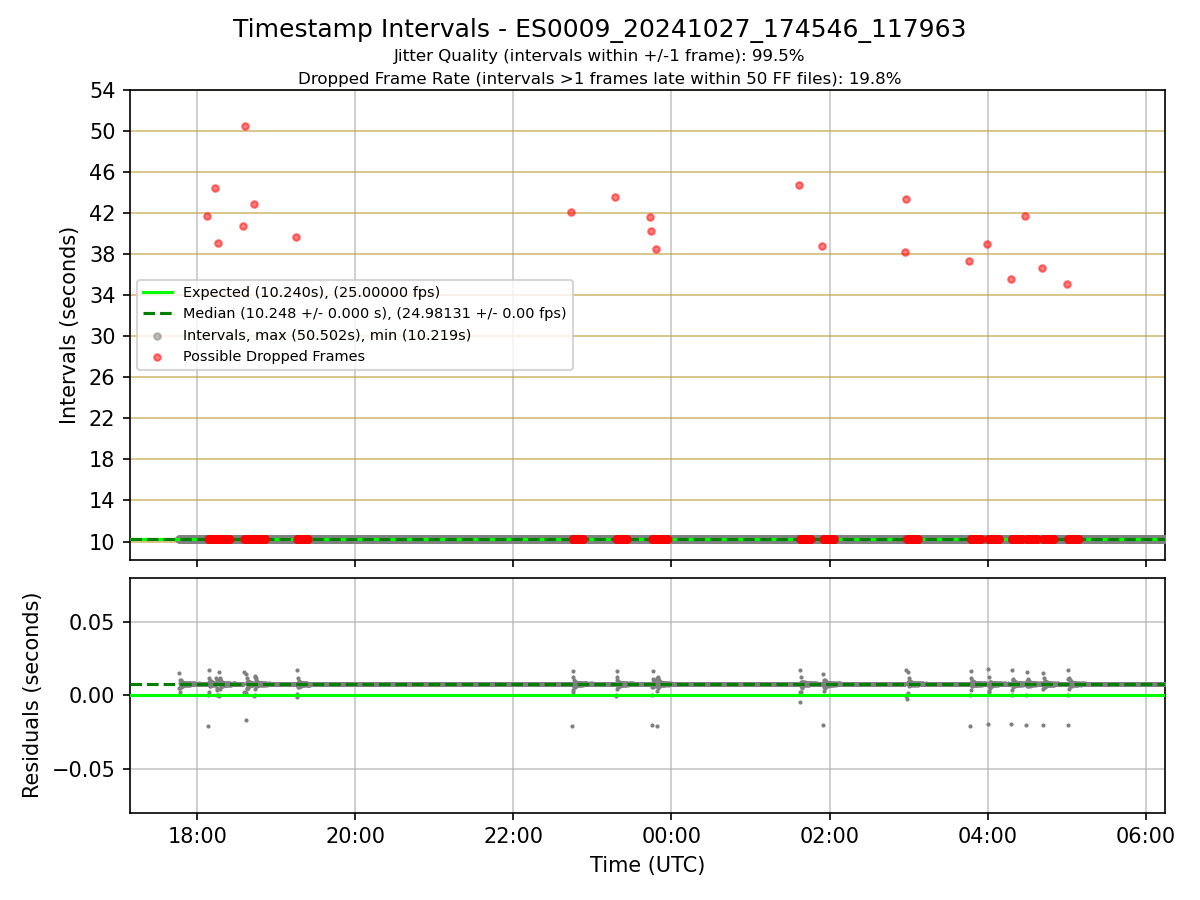This screenshot has height=900, width=1200.
Task: Click the Intervals max/min legend entry
Action: coord(327,335)
